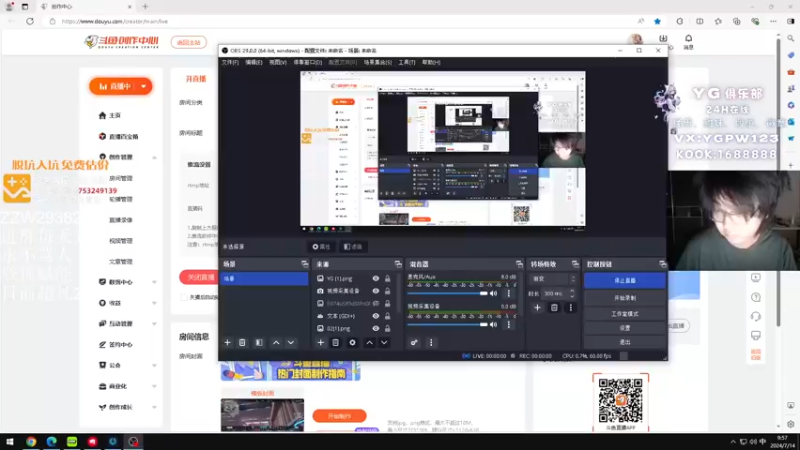This screenshot has height=450, width=800.
Task: Delete selected source with Sources trash icon
Action: coord(335,343)
